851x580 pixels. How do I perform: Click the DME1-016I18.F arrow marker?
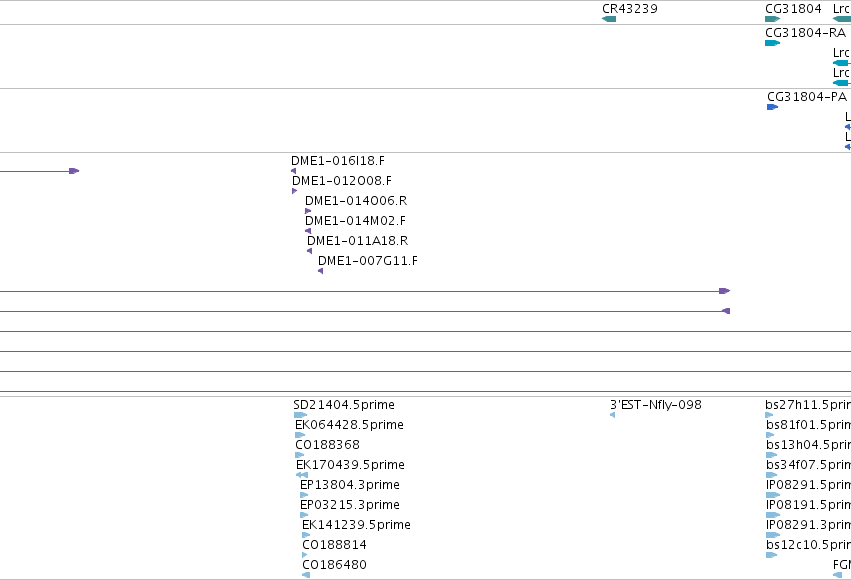coord(294,171)
